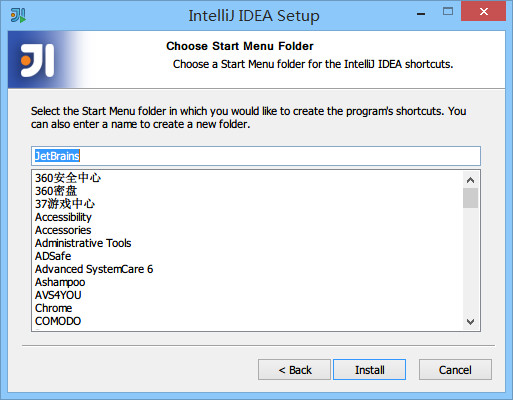Pick the Ashampoo folder
This screenshot has width=513, height=400.
60,282
